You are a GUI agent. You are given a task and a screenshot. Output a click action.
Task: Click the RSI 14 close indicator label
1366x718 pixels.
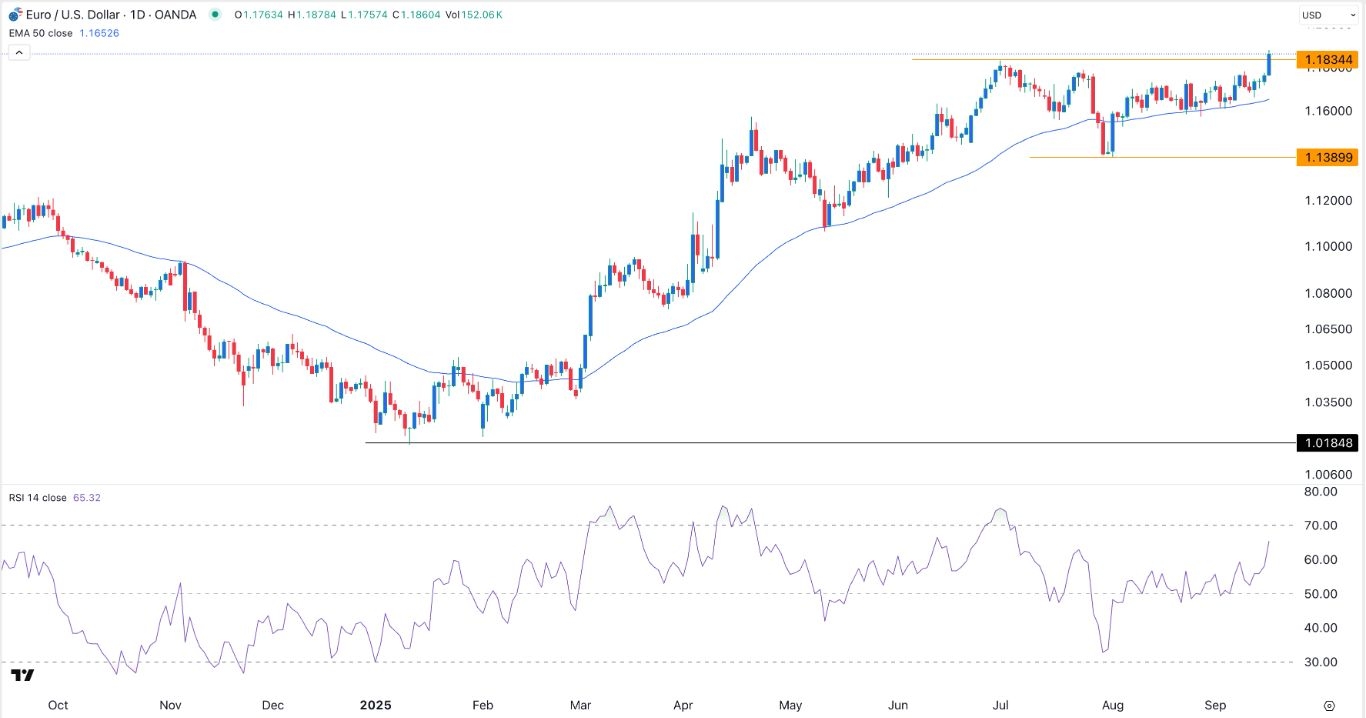point(35,497)
